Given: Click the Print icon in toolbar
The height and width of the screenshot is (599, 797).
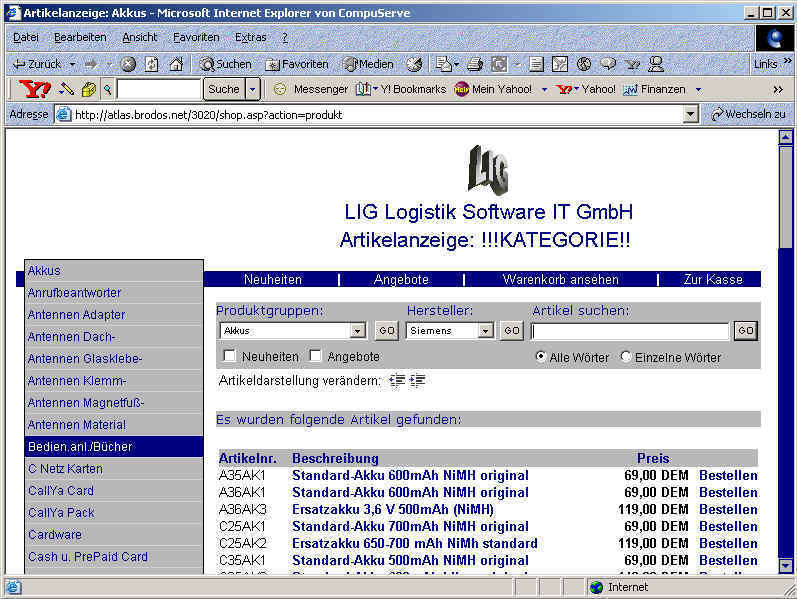Looking at the screenshot, I should [475, 64].
